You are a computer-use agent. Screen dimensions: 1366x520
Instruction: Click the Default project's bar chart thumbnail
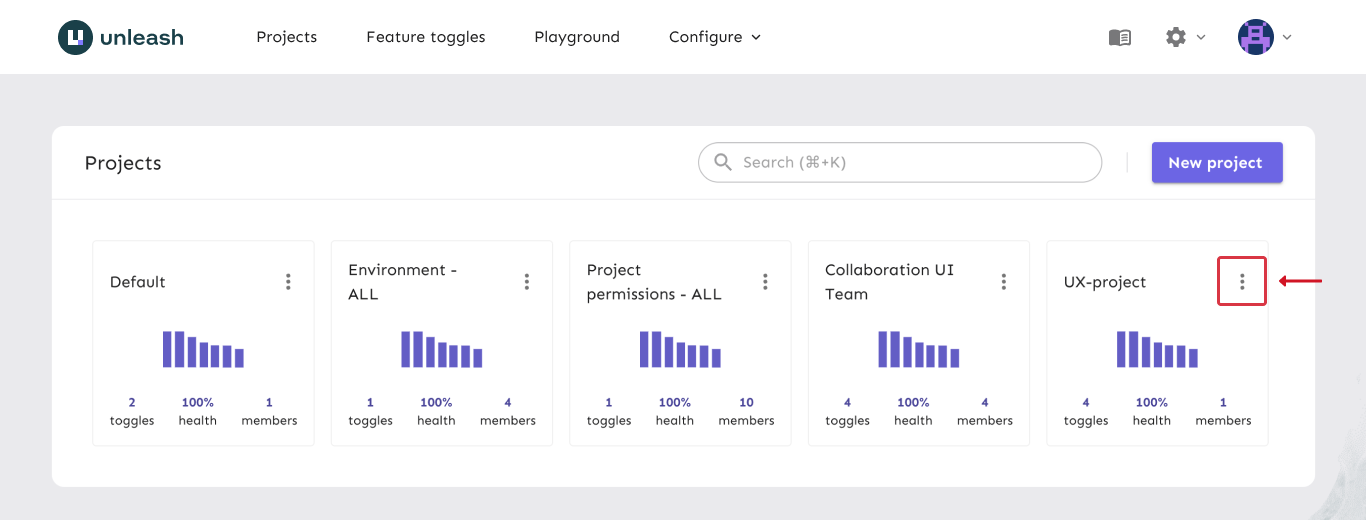tap(203, 349)
